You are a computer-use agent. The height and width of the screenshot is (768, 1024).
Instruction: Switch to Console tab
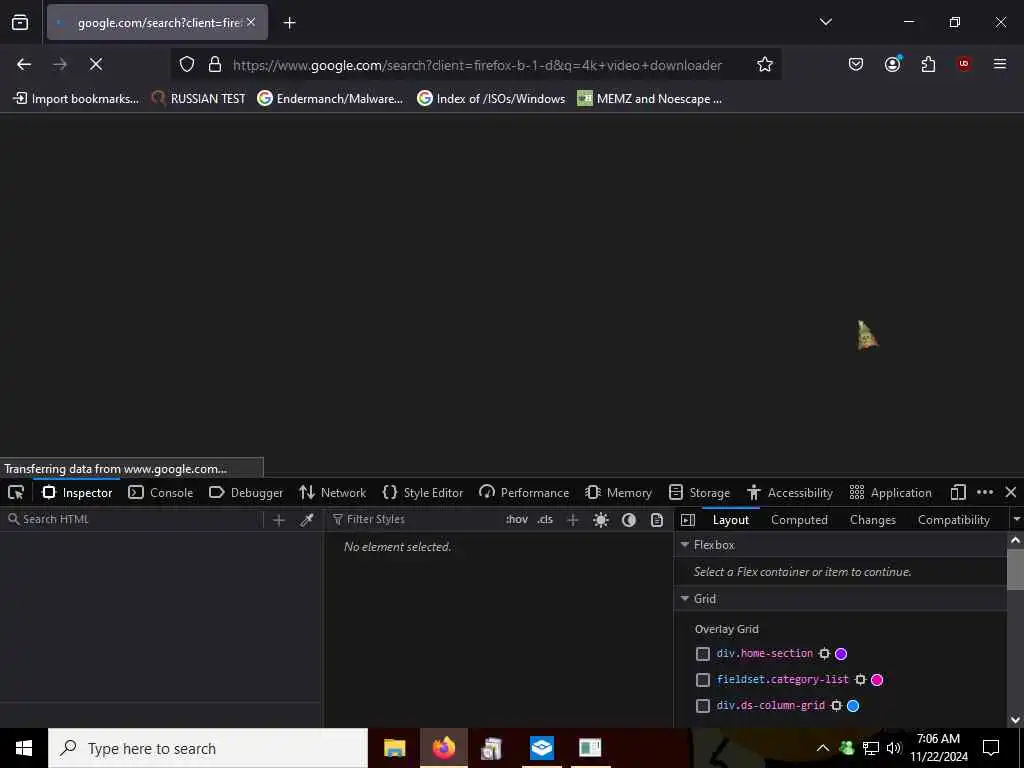(x=161, y=492)
